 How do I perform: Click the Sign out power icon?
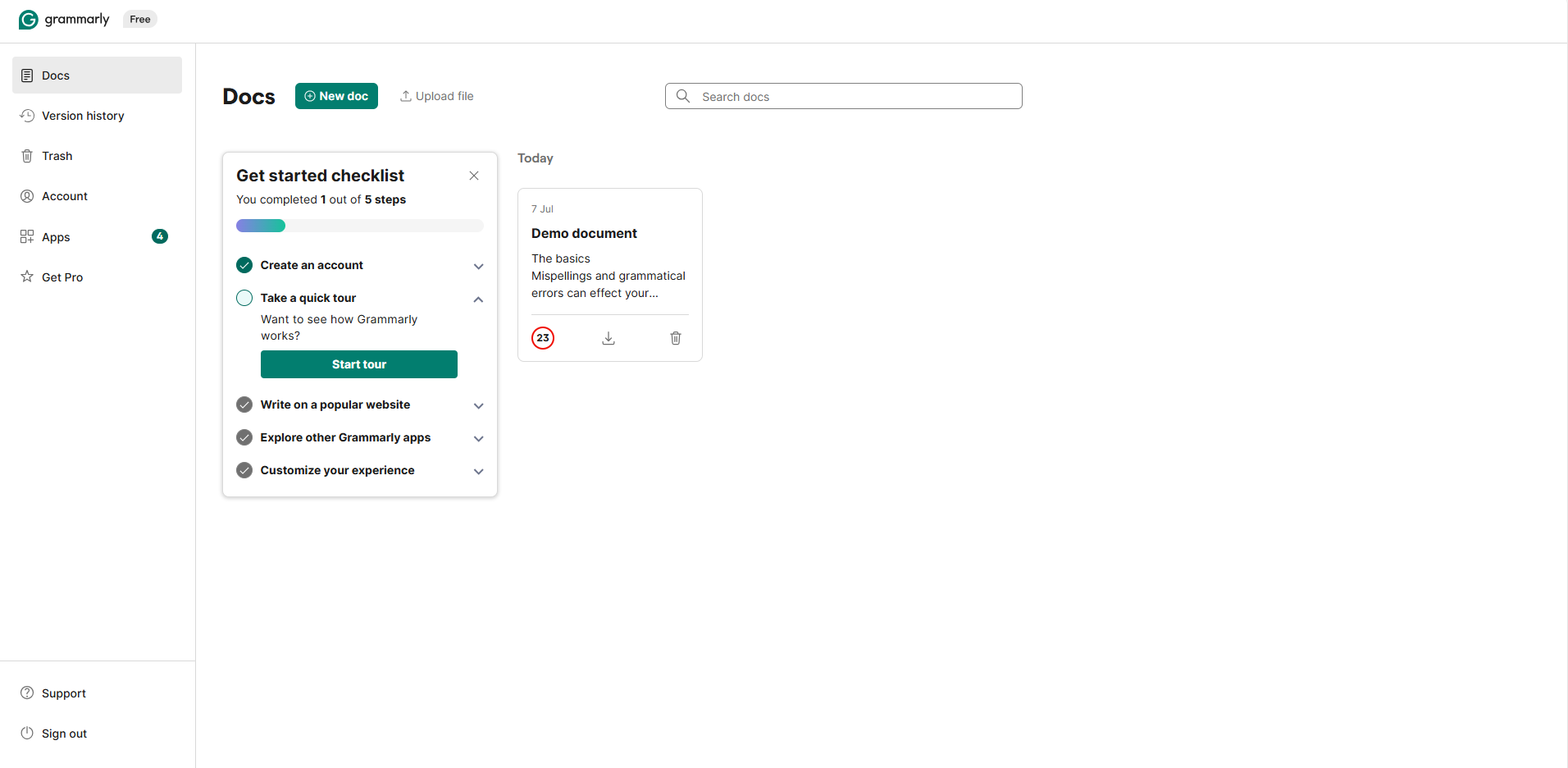click(27, 733)
